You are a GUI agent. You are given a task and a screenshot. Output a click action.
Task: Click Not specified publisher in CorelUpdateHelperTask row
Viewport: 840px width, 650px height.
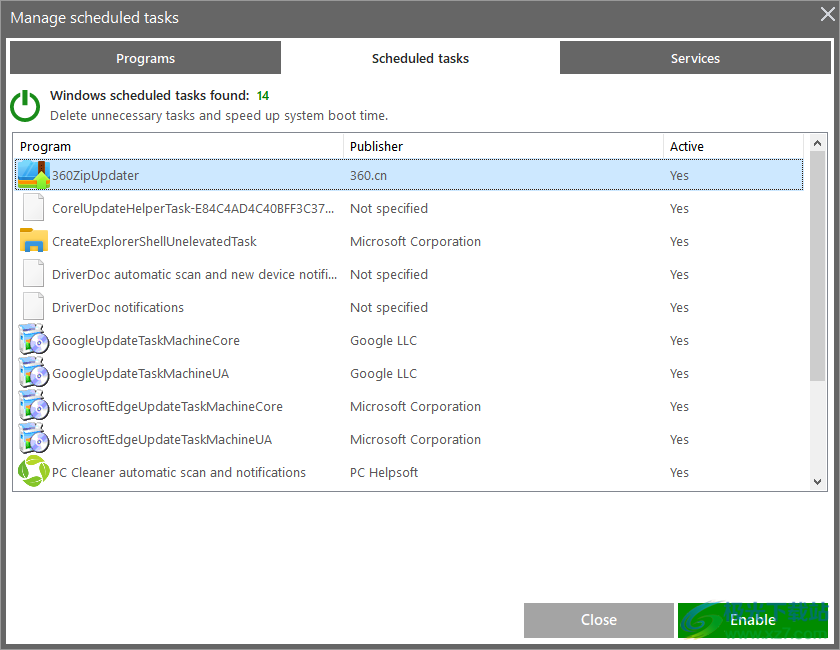point(389,208)
